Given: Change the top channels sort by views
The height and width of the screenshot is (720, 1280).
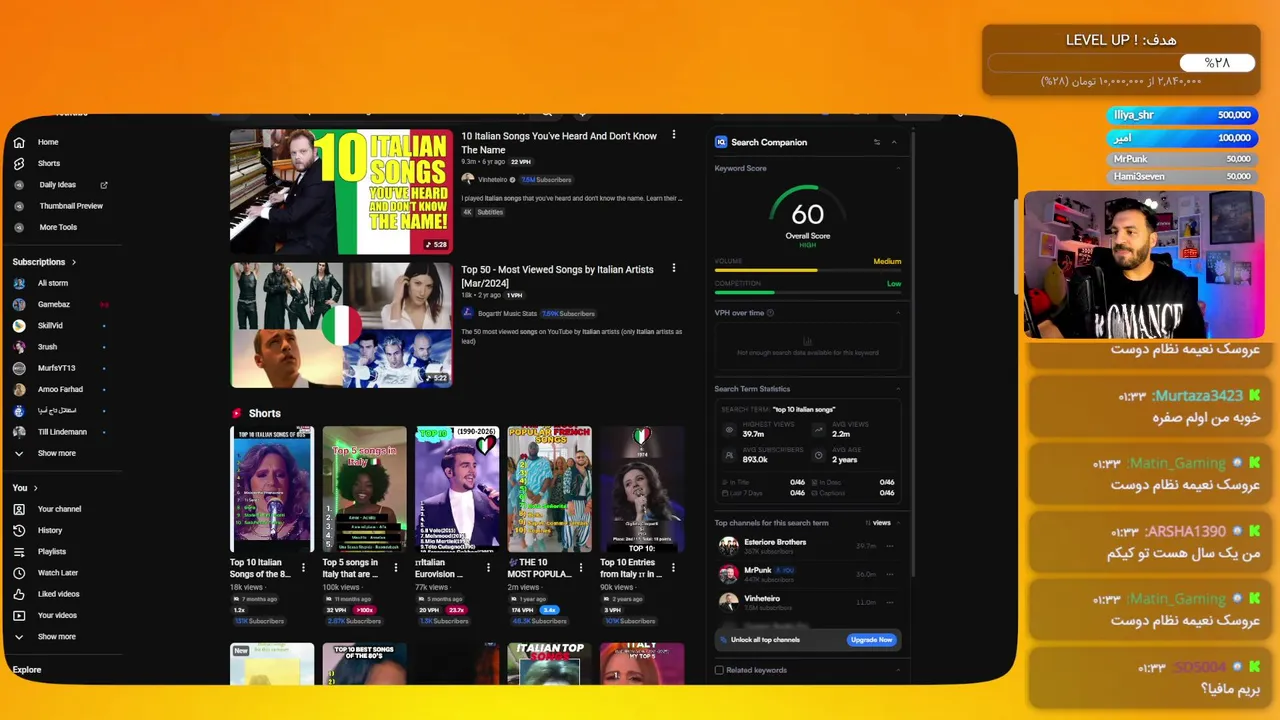Looking at the screenshot, I should 878,523.
